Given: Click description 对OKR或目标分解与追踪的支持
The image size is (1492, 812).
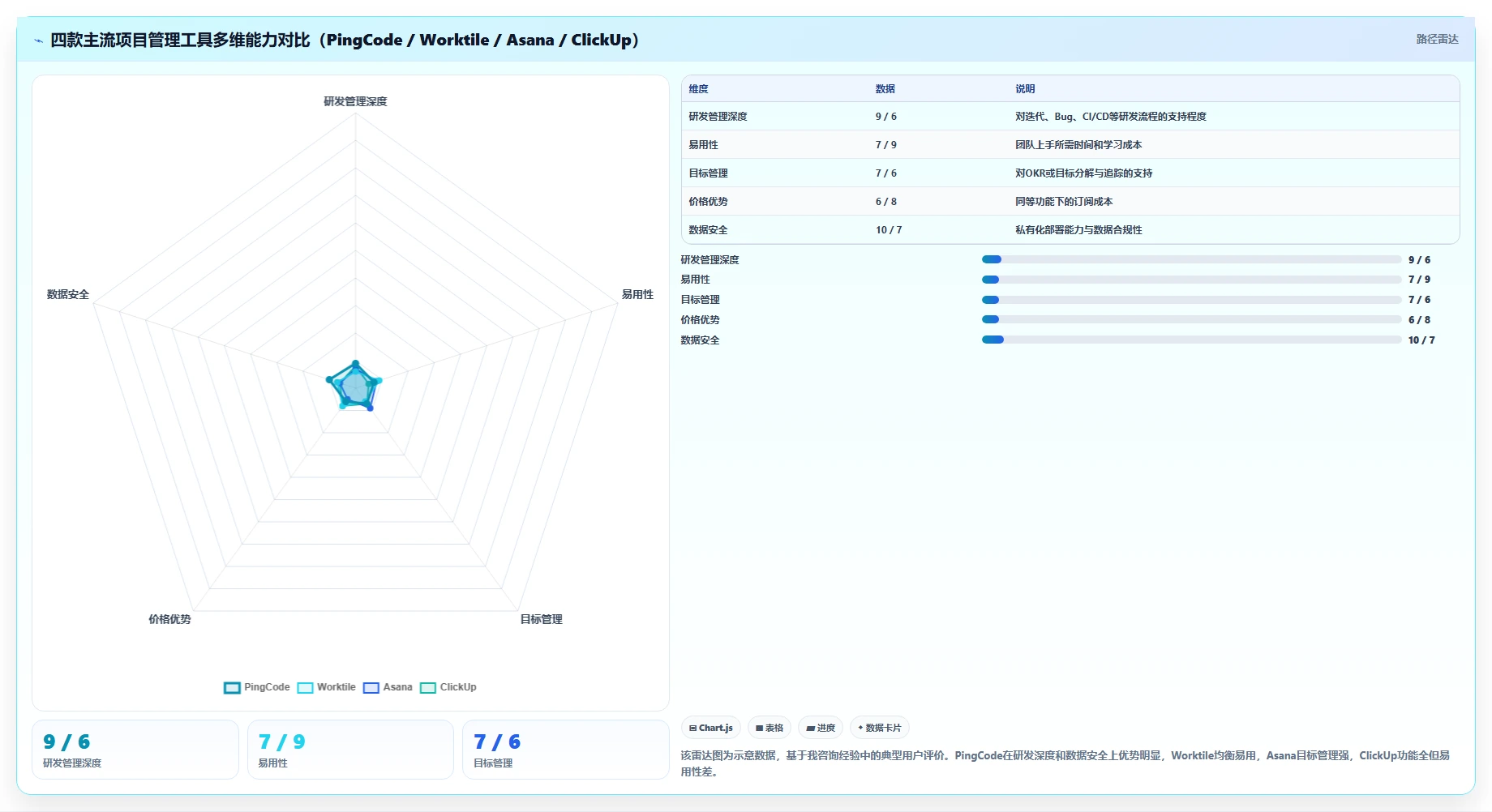Looking at the screenshot, I should coord(1084,173).
